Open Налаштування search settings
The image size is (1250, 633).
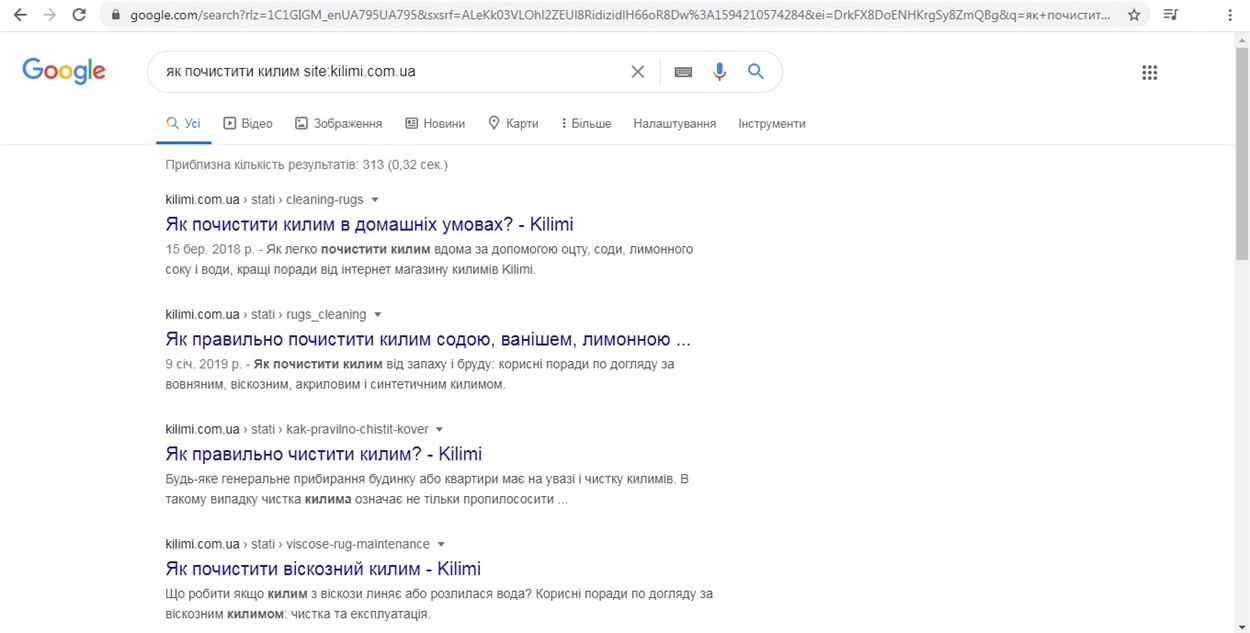point(675,124)
